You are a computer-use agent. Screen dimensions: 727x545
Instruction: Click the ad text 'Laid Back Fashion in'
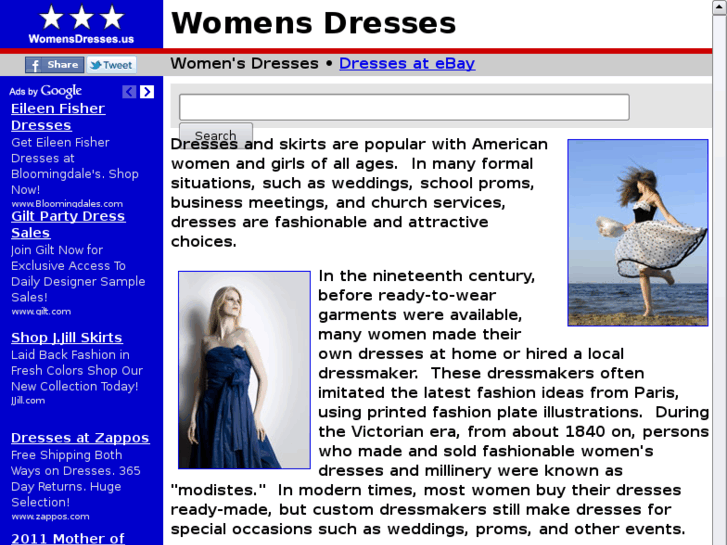coord(70,355)
